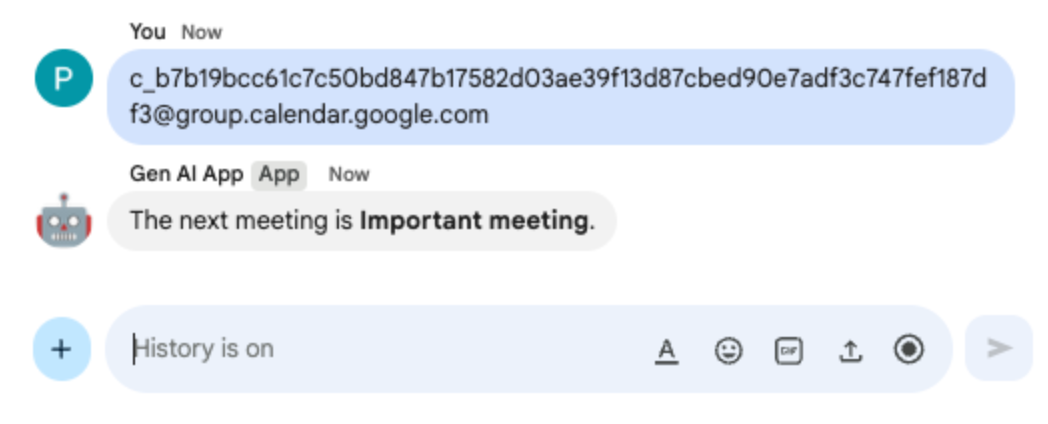Click the teal P profile avatar
The height and width of the screenshot is (424, 1048).
click(x=63, y=78)
